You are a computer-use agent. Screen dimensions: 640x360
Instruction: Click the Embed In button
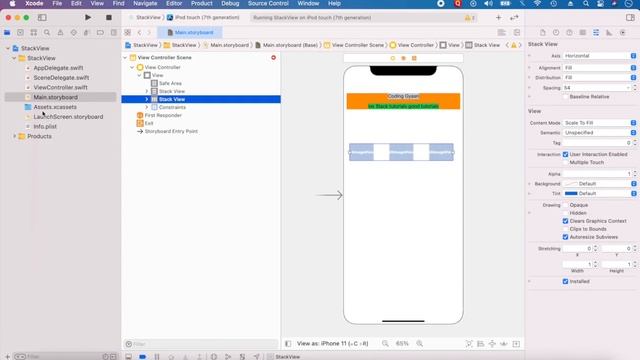pos(516,344)
